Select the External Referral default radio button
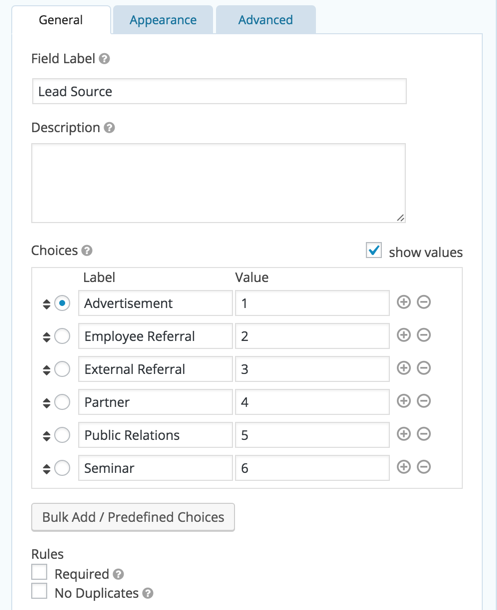Screen dimensions: 497x610 click(x=62, y=369)
